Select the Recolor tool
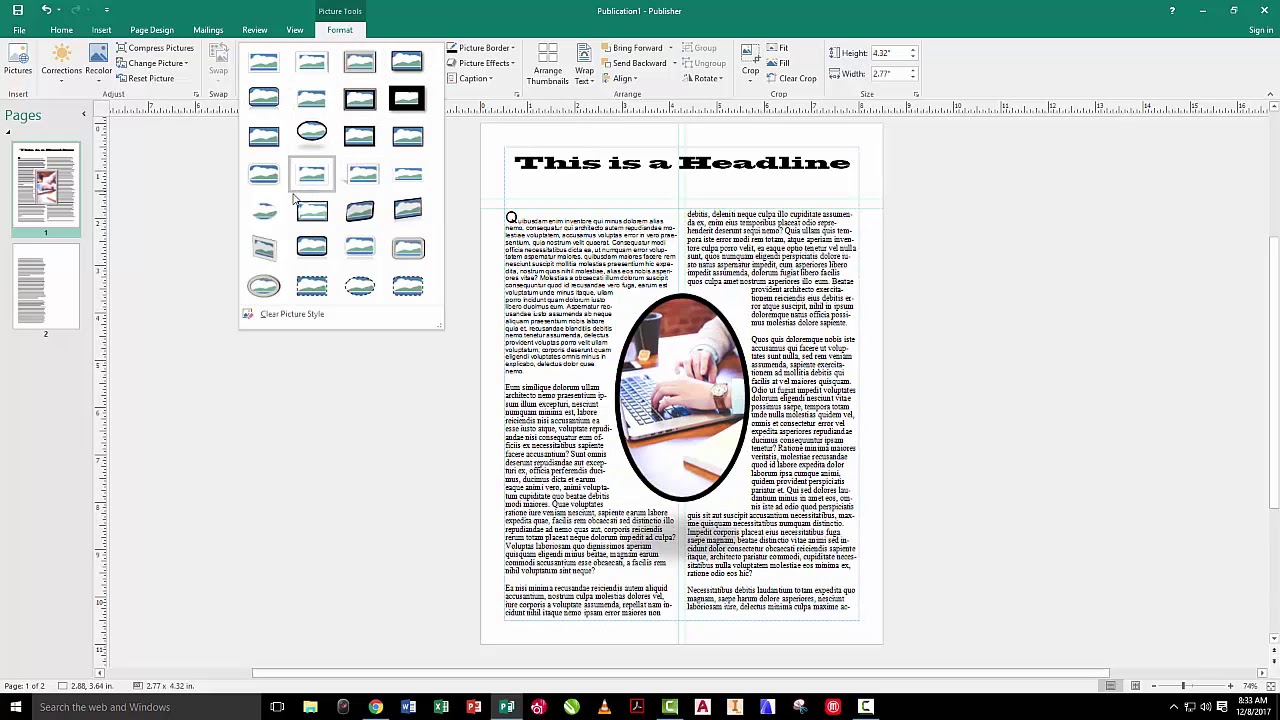The height and width of the screenshot is (720, 1280). pyautogui.click(x=99, y=62)
